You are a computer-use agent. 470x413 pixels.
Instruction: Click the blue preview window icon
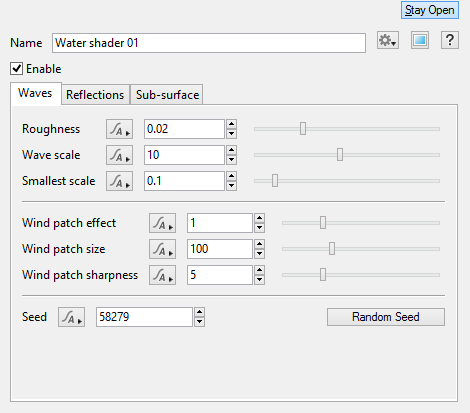click(x=420, y=40)
